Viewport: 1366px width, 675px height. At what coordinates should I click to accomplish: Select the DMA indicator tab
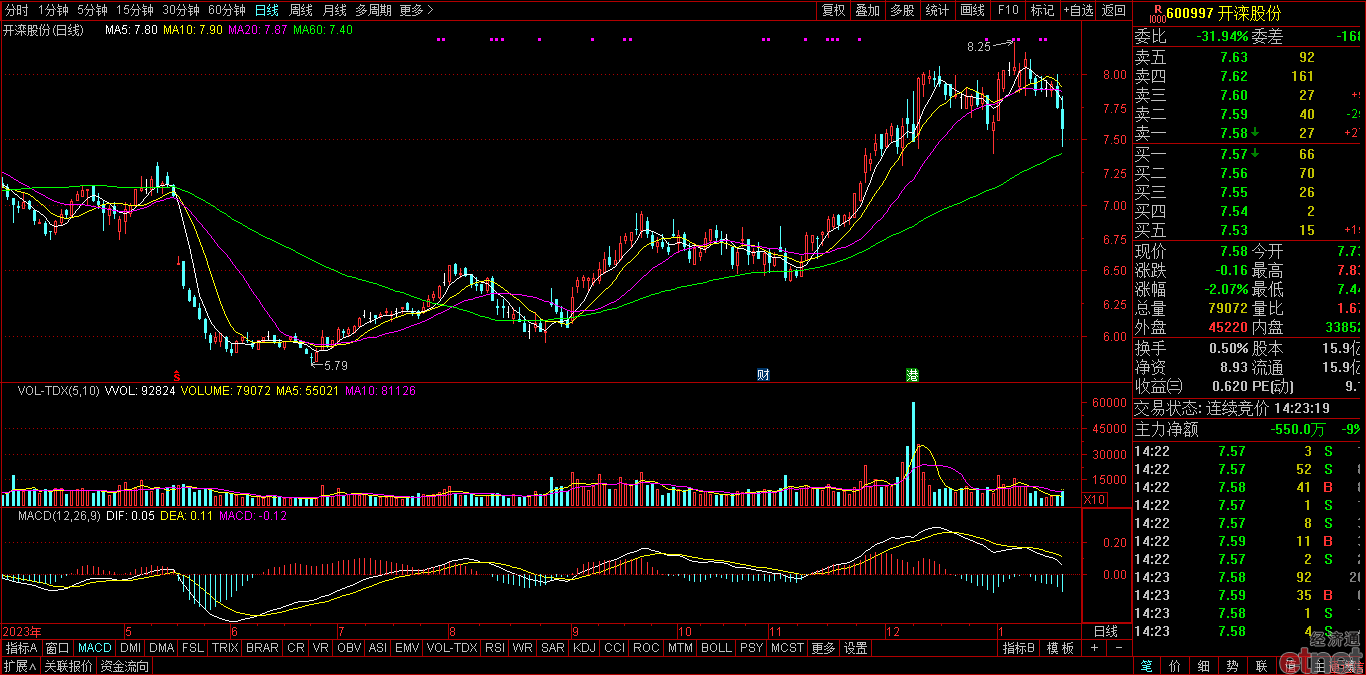point(162,648)
